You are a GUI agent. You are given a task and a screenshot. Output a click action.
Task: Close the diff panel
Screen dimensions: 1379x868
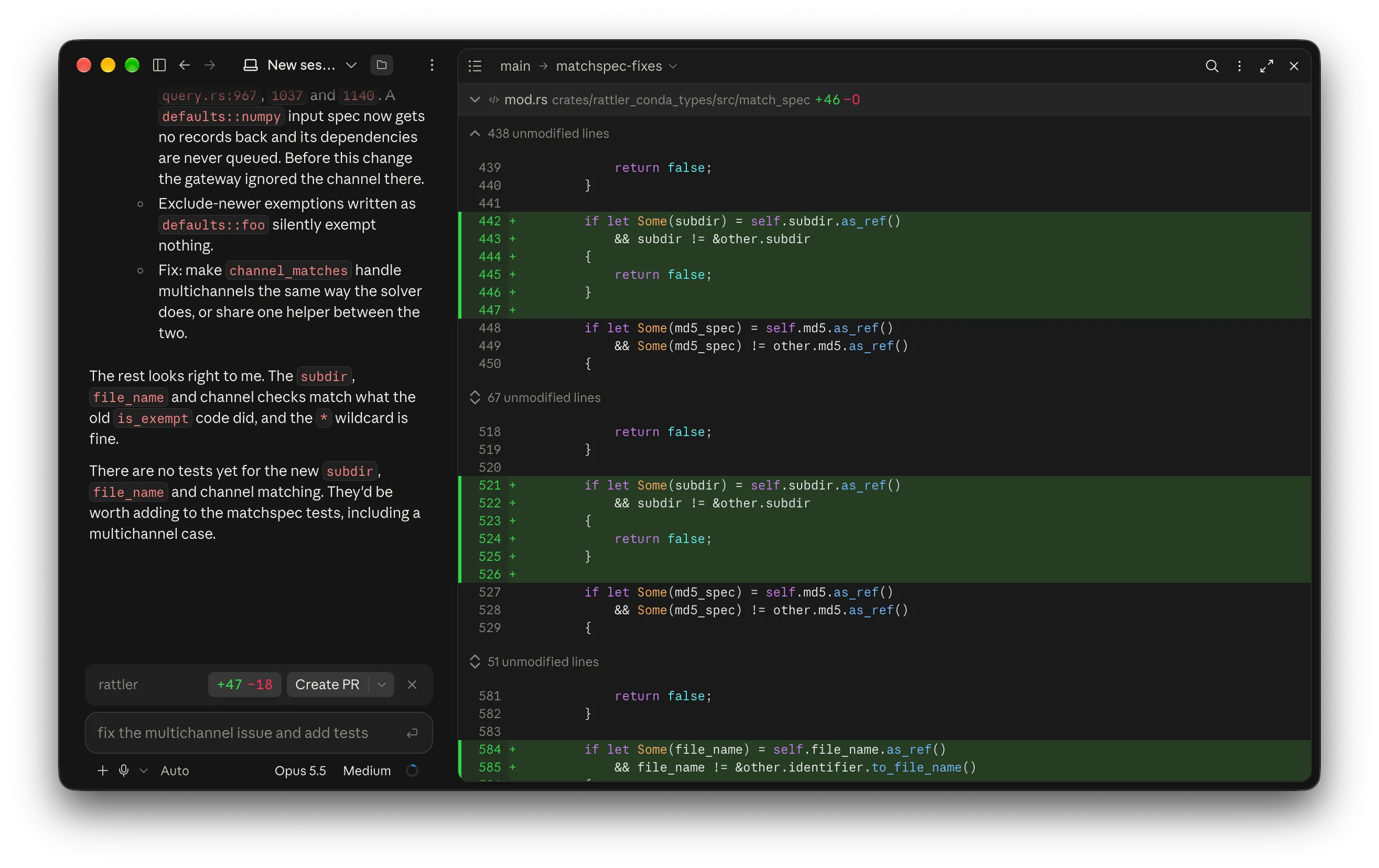(1294, 67)
